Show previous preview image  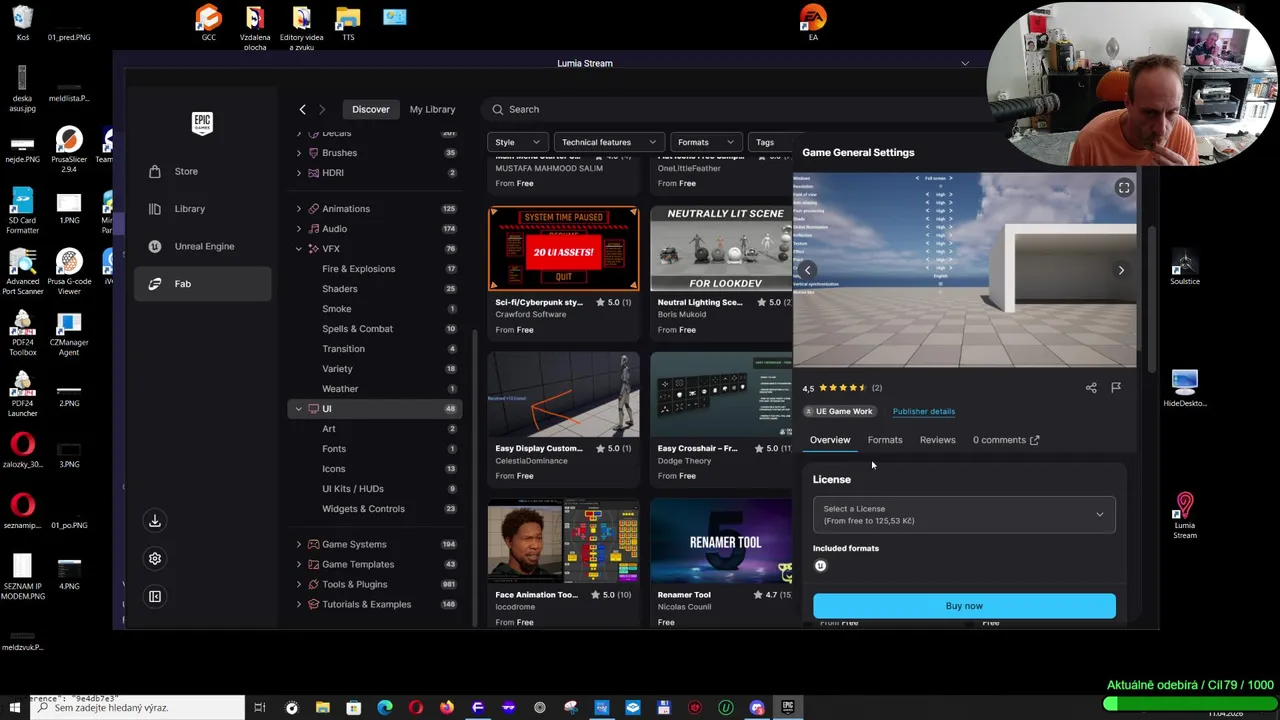tap(808, 270)
